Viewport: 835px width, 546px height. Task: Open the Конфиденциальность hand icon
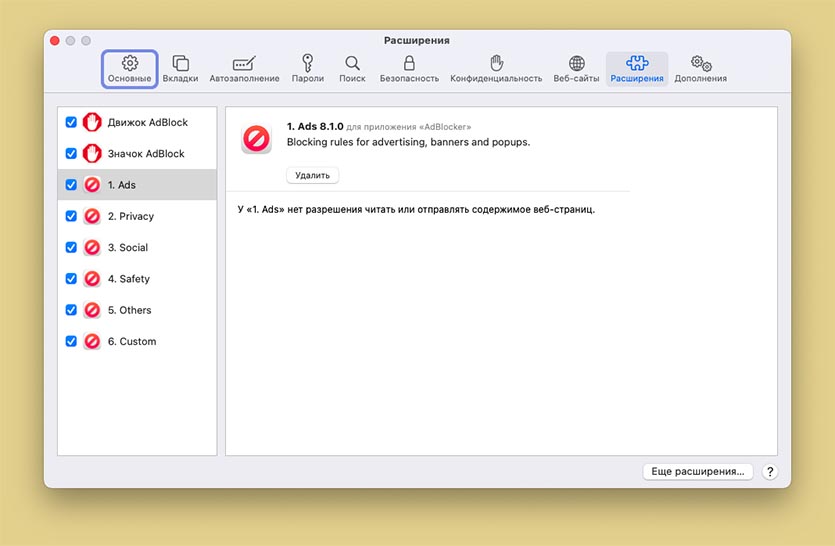(495, 63)
